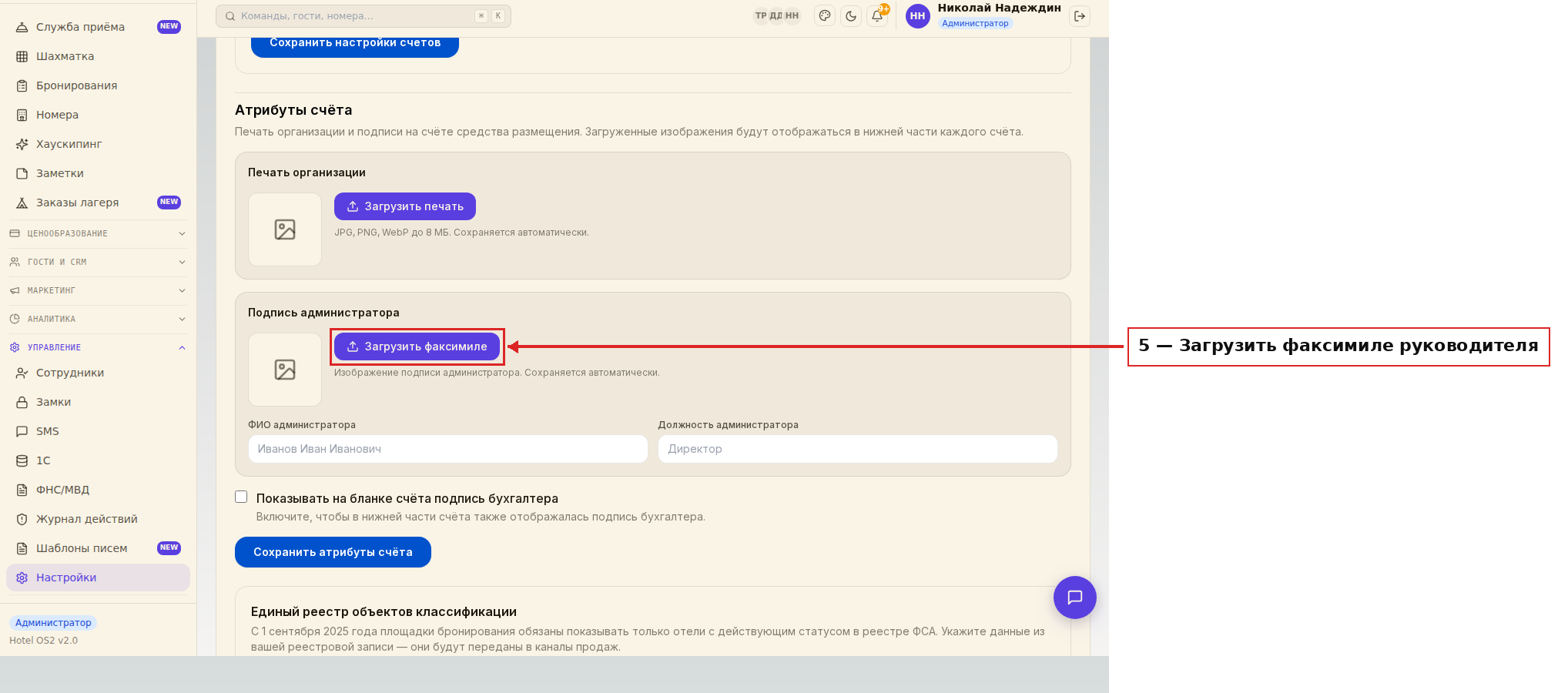Open the chat support bubble
Viewport: 1568px width, 693px height.
click(x=1075, y=598)
